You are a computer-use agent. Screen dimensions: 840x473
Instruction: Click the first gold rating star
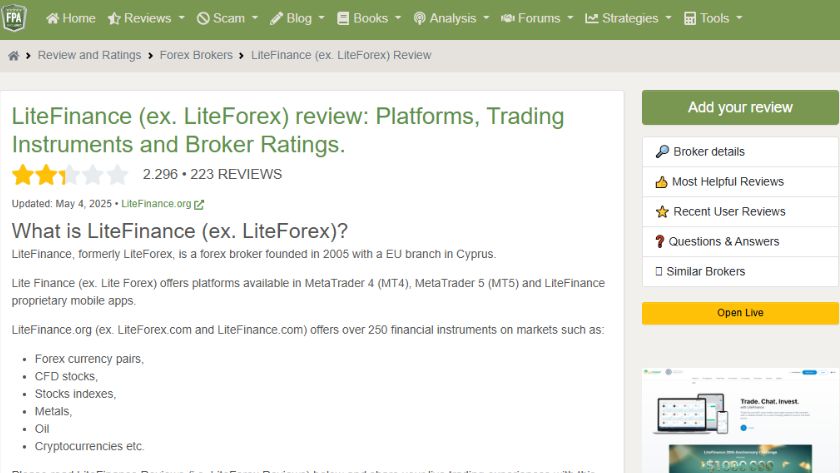[23, 175]
